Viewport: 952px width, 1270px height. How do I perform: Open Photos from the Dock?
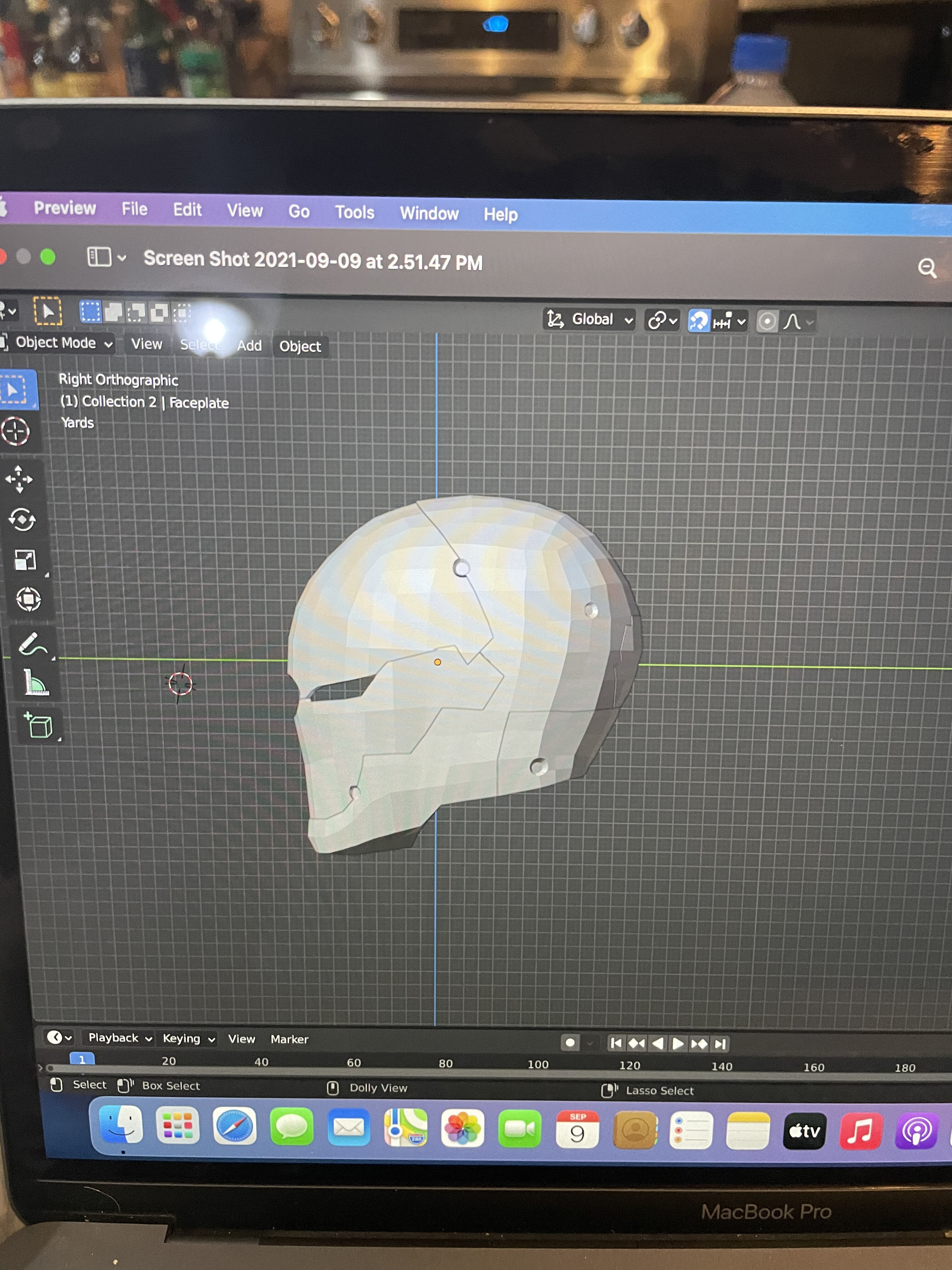click(x=462, y=1129)
